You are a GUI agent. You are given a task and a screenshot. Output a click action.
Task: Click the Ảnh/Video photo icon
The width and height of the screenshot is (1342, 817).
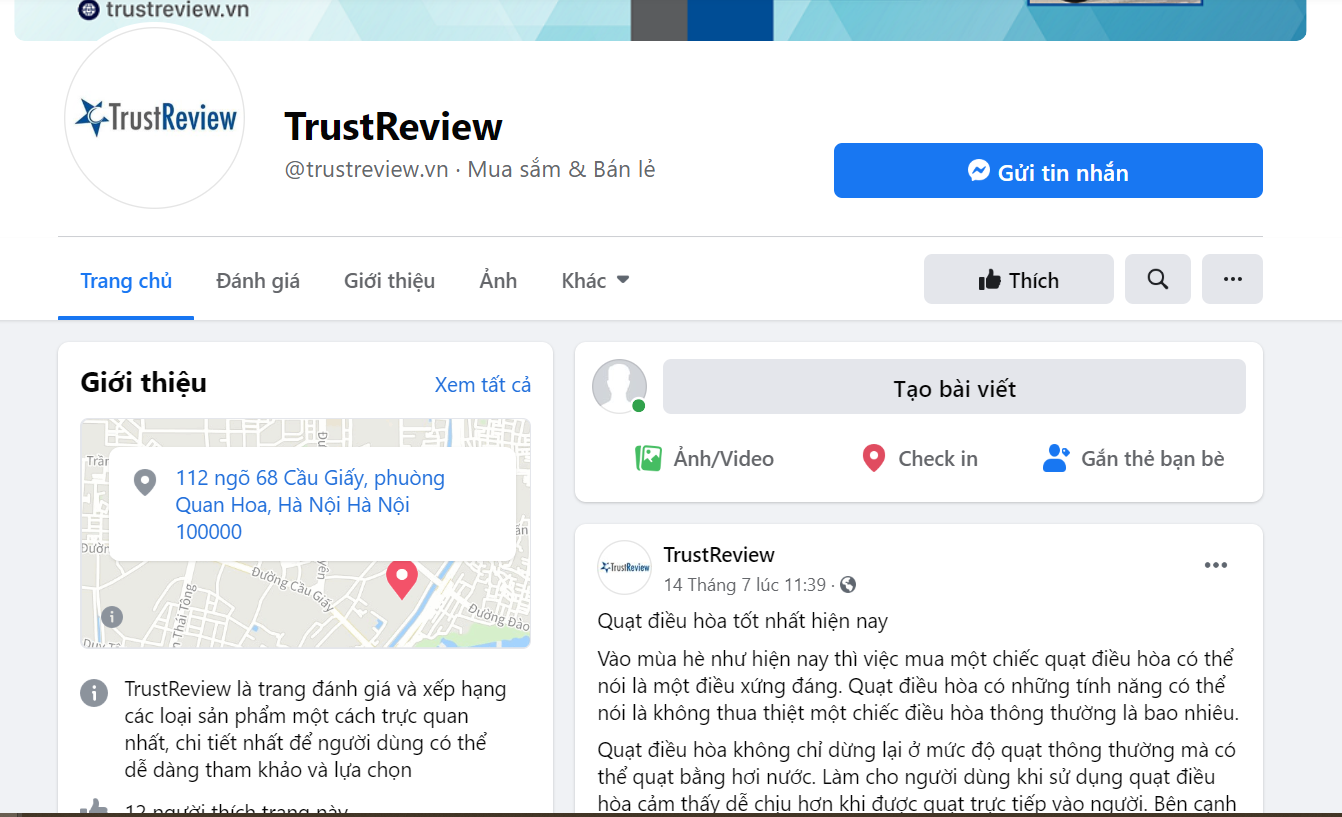[x=649, y=459]
